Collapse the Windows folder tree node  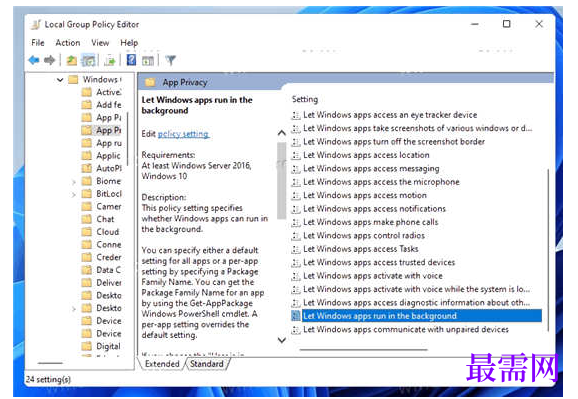pos(60,79)
